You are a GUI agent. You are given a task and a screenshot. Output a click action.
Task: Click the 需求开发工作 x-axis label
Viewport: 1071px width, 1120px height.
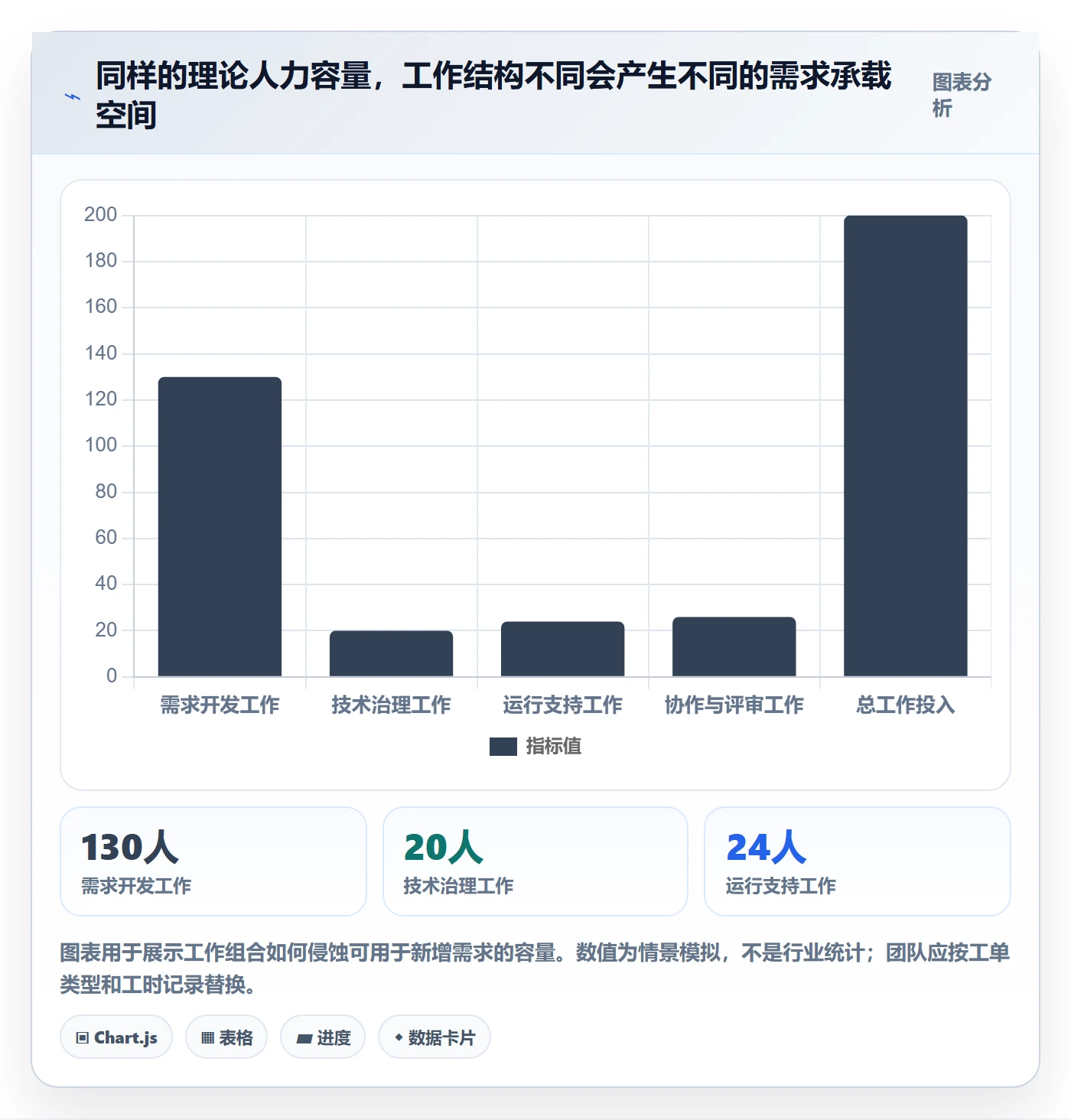coord(220,705)
